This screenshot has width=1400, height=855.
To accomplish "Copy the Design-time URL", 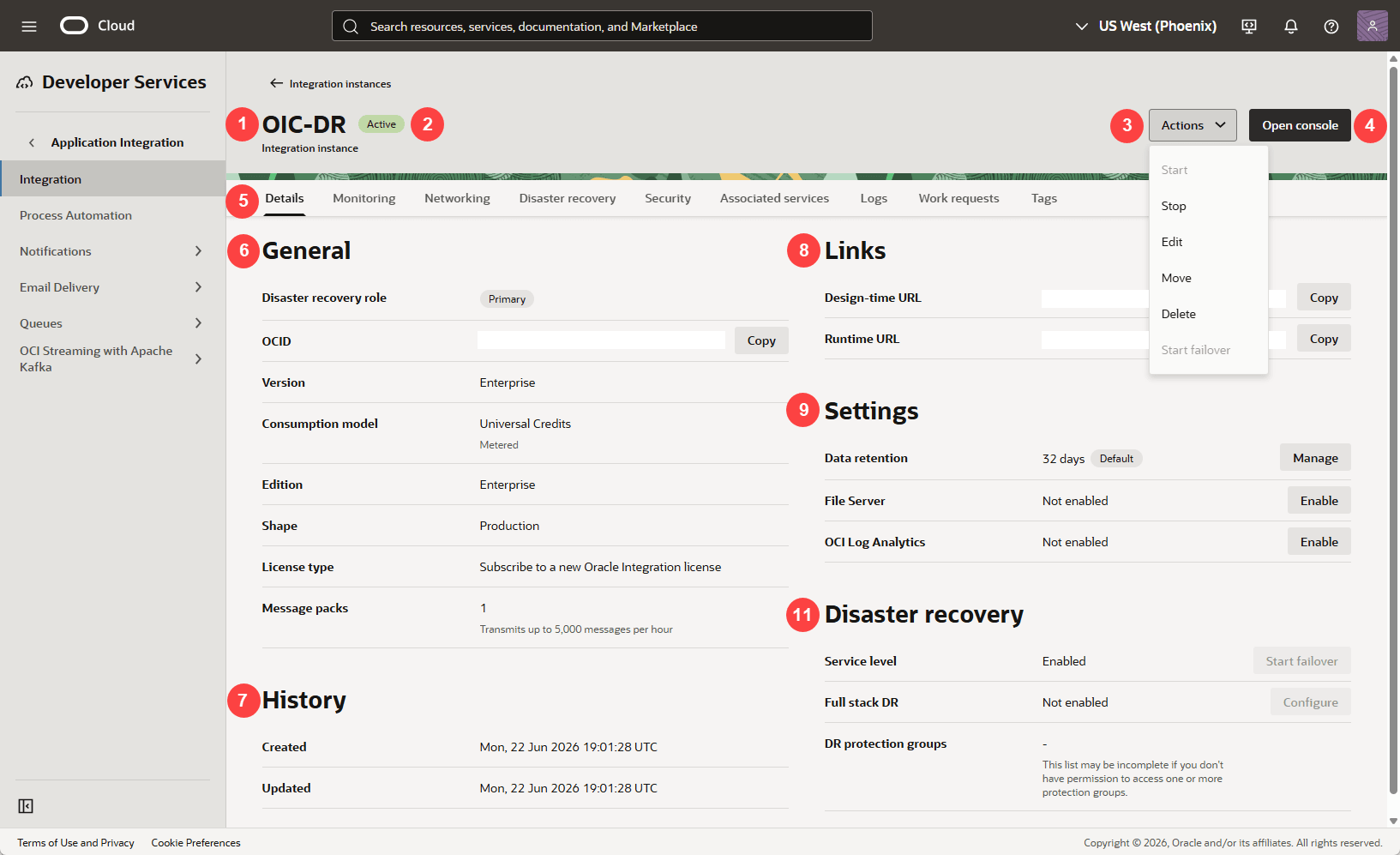I will tap(1324, 298).
